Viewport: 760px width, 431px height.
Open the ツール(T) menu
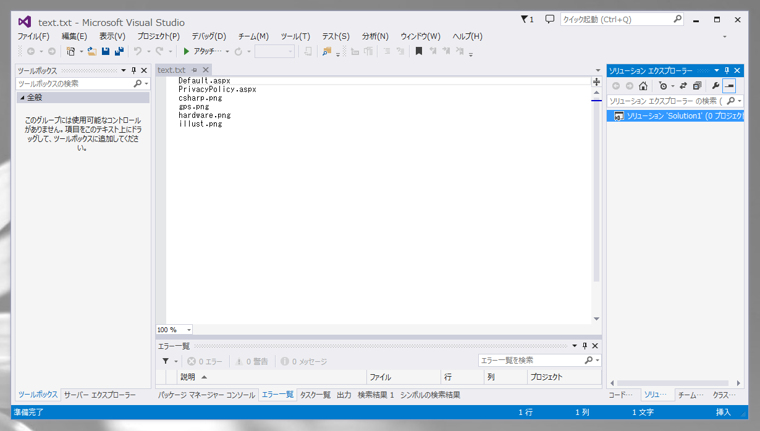[x=295, y=36]
